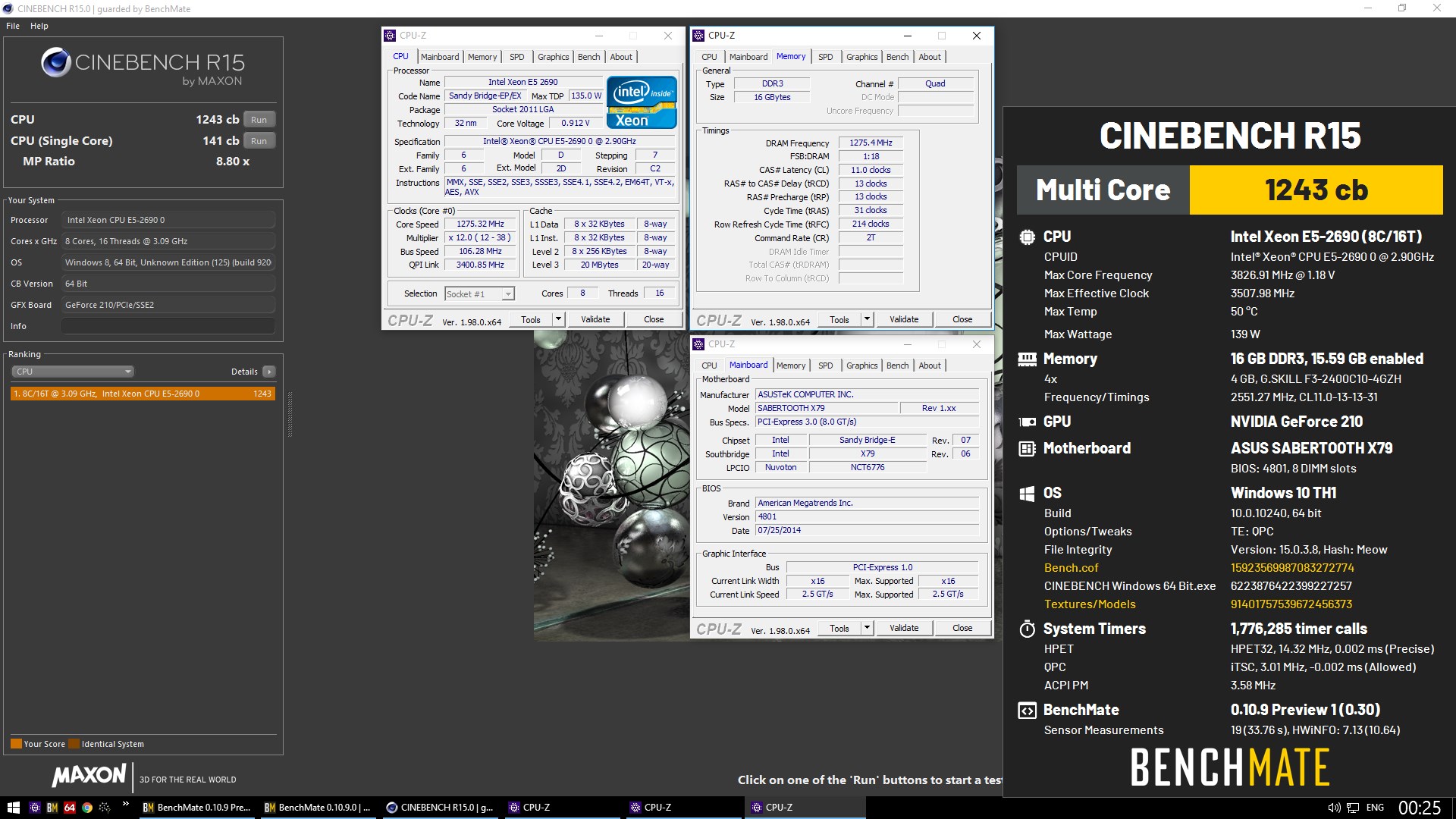
Task: Open the Windows Start menu
Action: pos(13,808)
